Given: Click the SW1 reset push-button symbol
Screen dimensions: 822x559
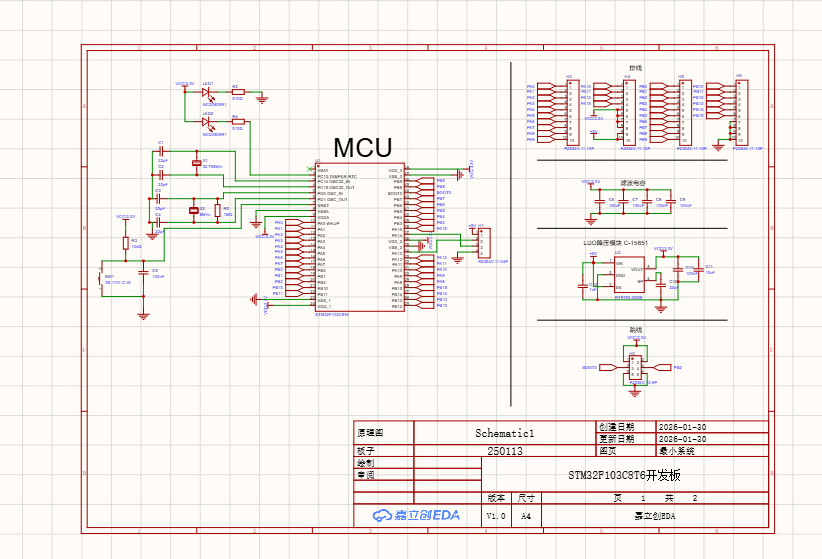Looking at the screenshot, I should (102, 279).
